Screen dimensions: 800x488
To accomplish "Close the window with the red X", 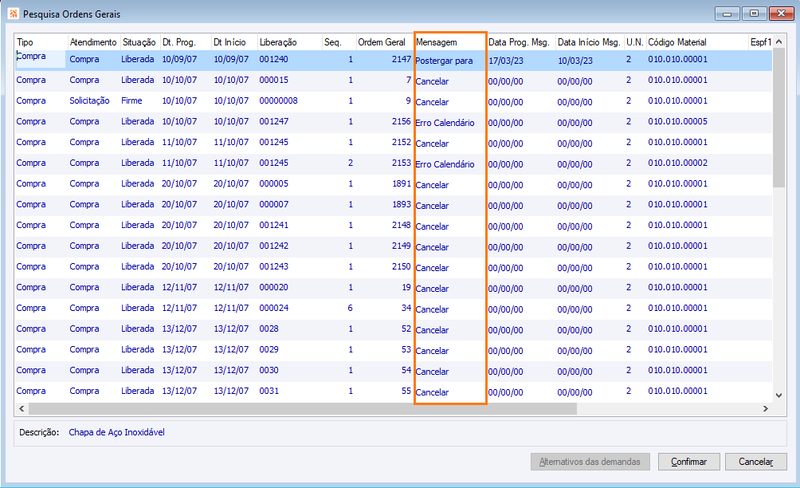I will click(781, 13).
